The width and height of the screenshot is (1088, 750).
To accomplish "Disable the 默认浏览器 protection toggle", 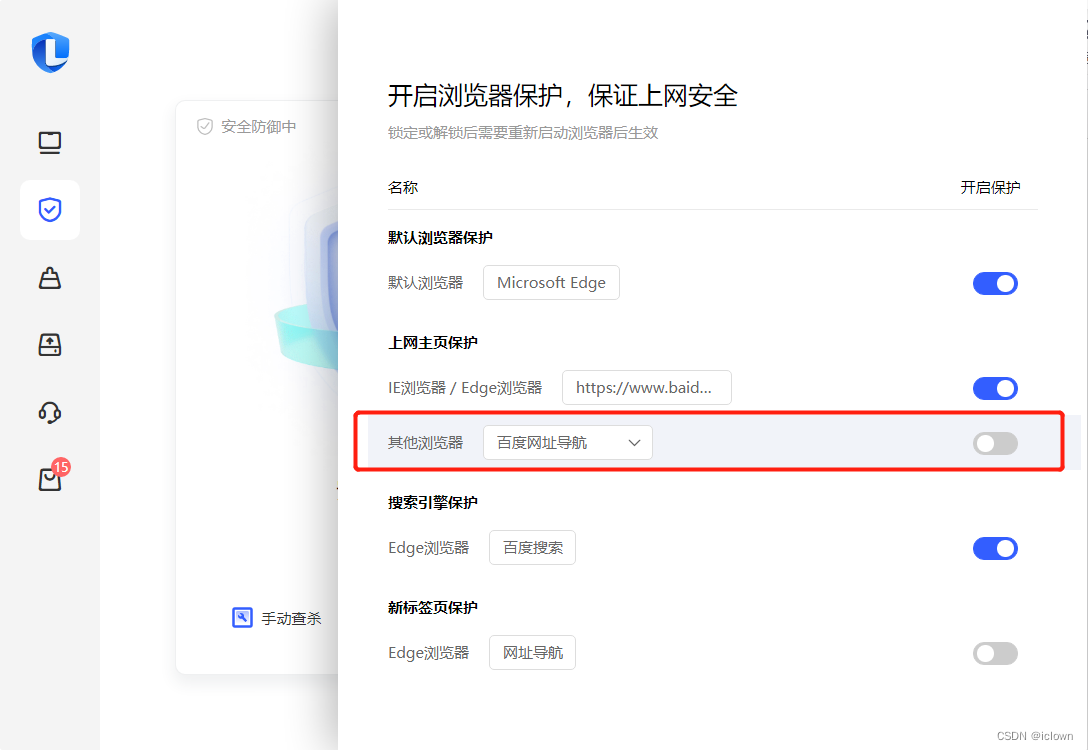I will [x=995, y=283].
